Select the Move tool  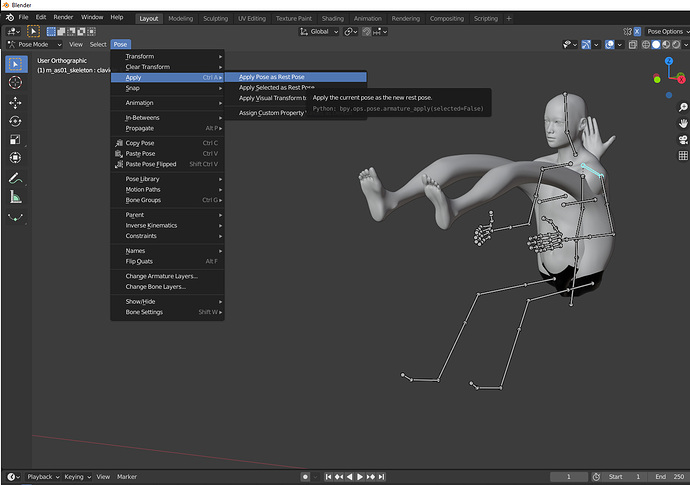click(15, 103)
